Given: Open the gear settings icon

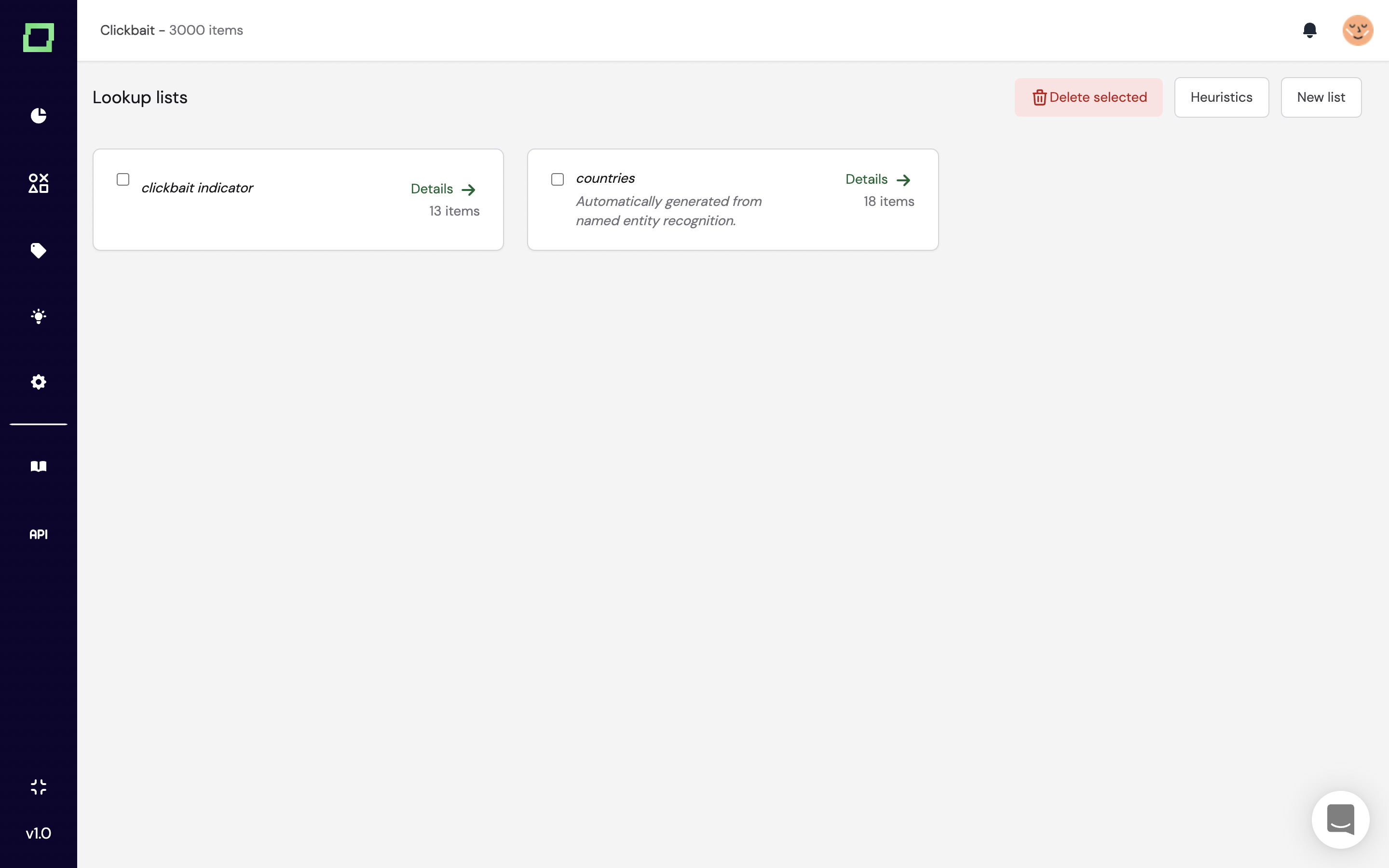Looking at the screenshot, I should click(39, 382).
